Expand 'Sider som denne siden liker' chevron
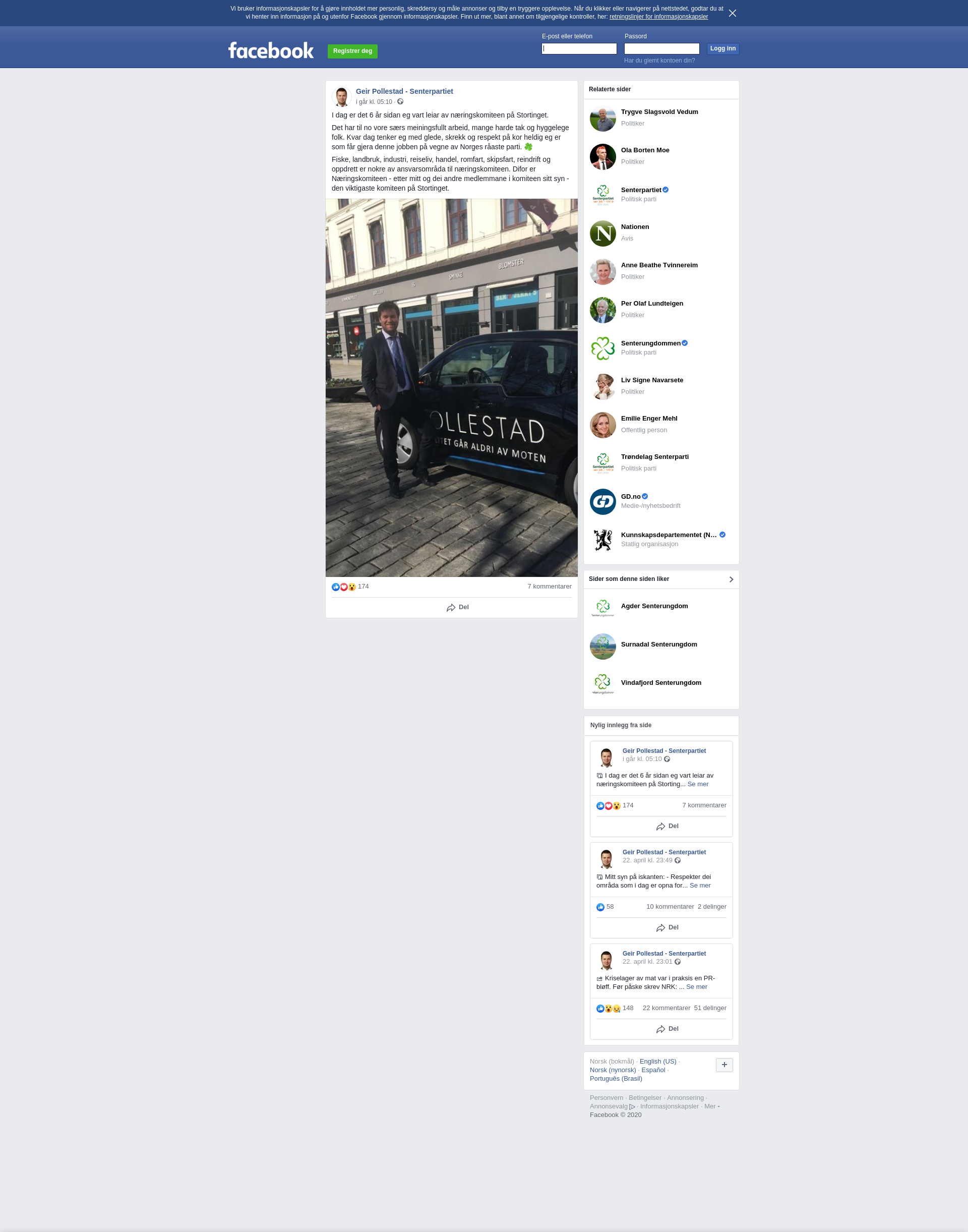968x1232 pixels. tap(731, 579)
